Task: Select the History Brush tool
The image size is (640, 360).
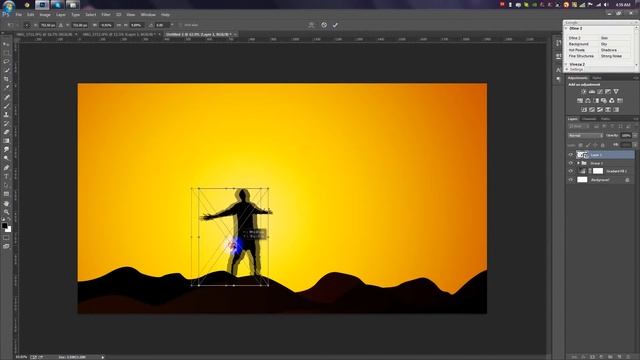Action: pyautogui.click(x=6, y=123)
